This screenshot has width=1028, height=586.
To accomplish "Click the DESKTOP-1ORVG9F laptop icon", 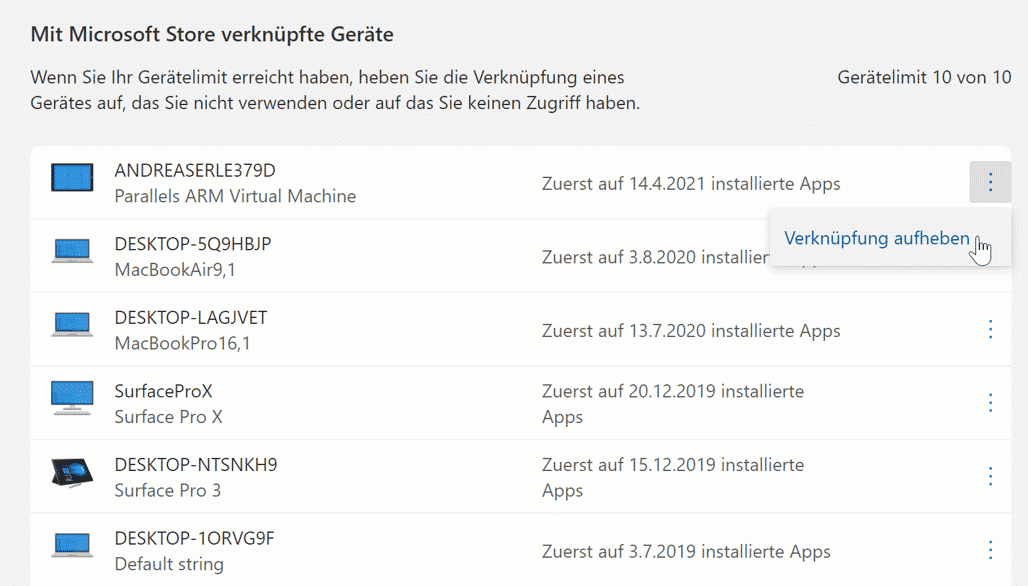I will 72,546.
